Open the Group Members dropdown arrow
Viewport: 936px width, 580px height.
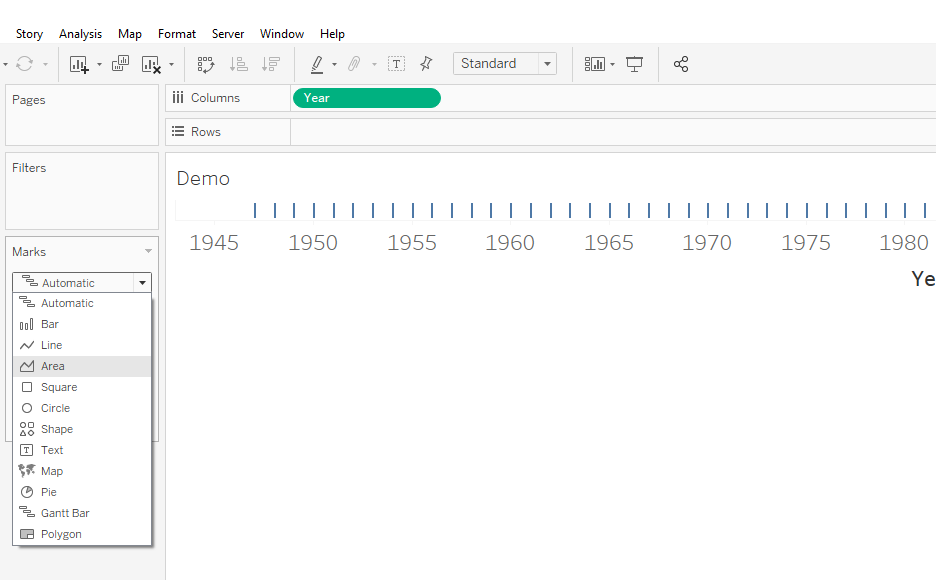374,64
